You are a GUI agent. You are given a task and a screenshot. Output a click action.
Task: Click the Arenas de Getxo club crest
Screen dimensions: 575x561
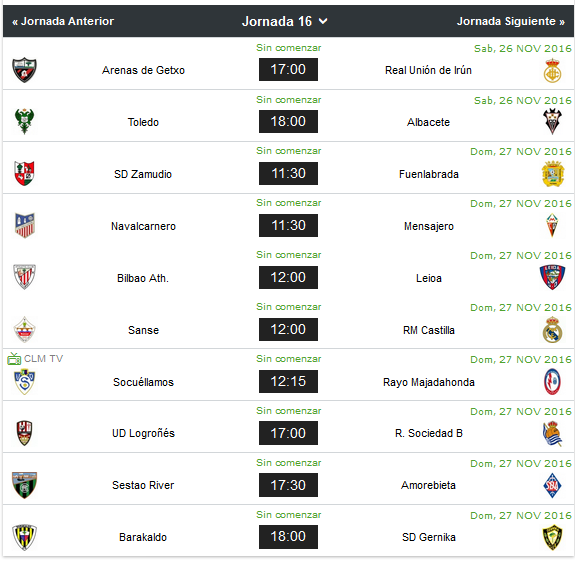tap(24, 70)
